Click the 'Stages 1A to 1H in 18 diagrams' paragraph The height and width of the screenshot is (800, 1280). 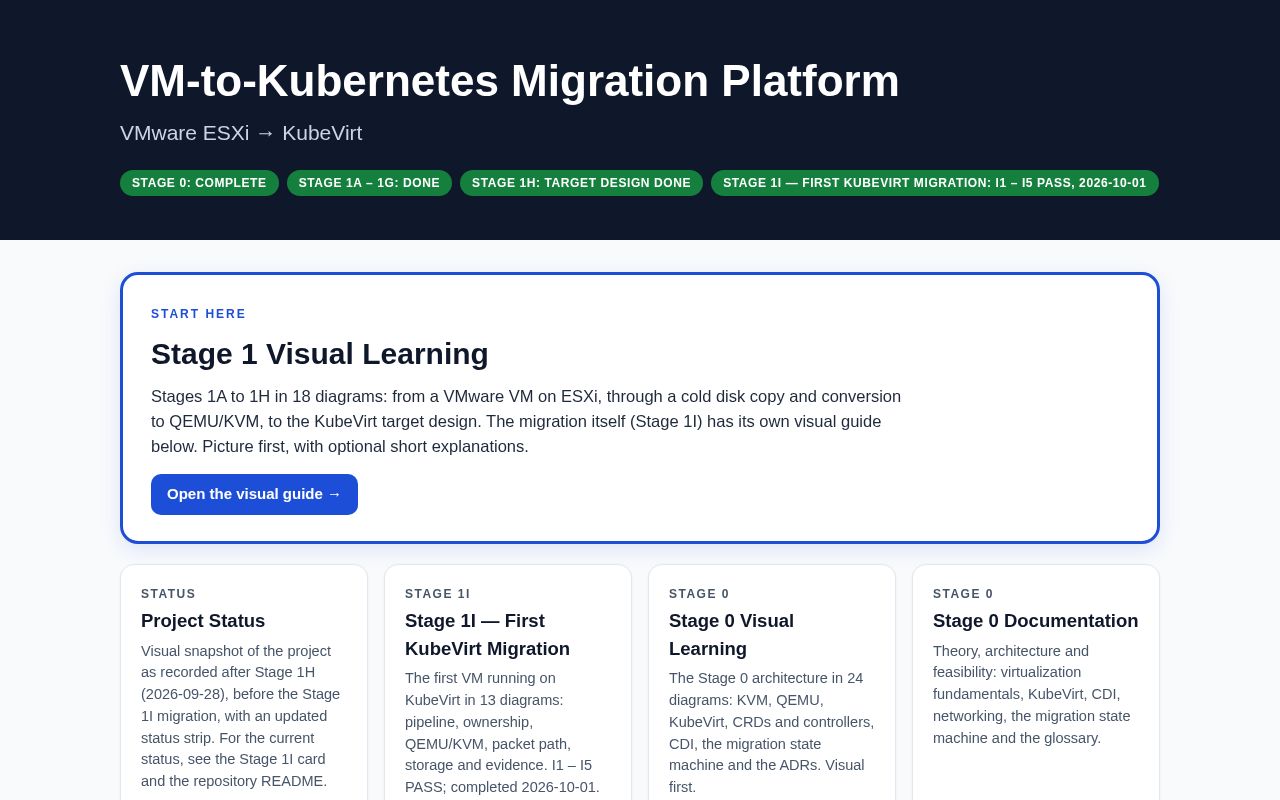coord(526,421)
